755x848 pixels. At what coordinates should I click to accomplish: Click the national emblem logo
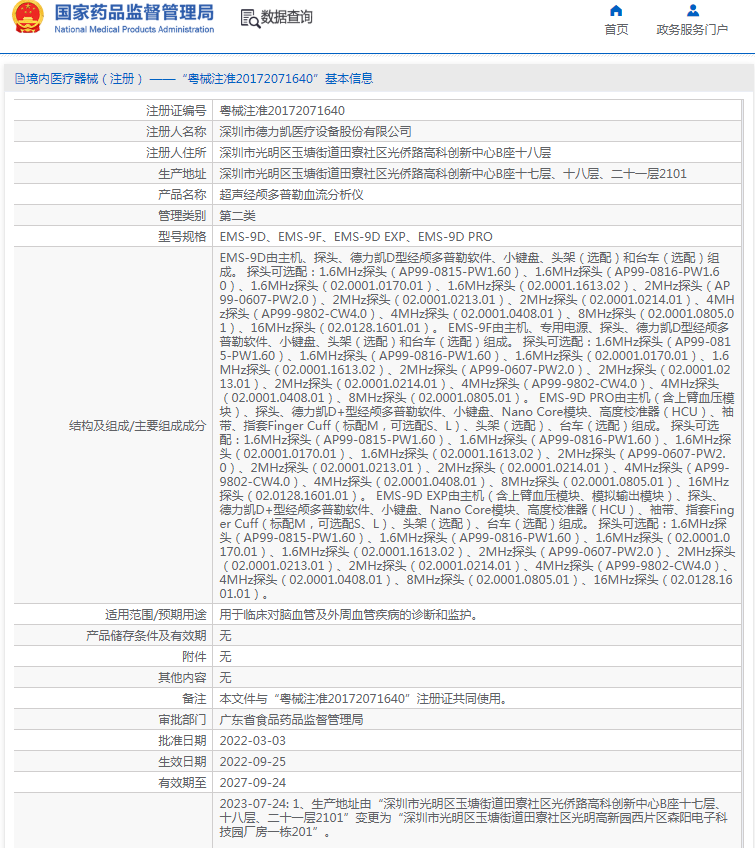[28, 17]
